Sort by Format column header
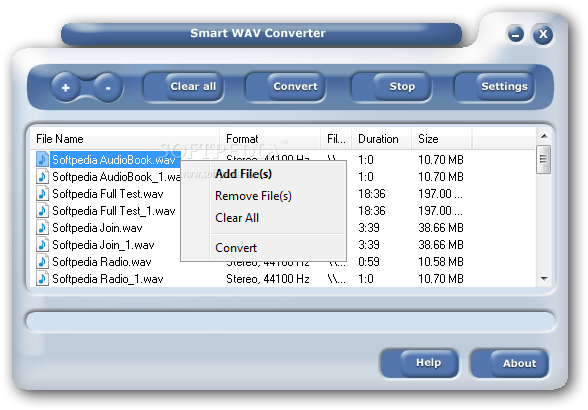588x410 pixels. 270,139
